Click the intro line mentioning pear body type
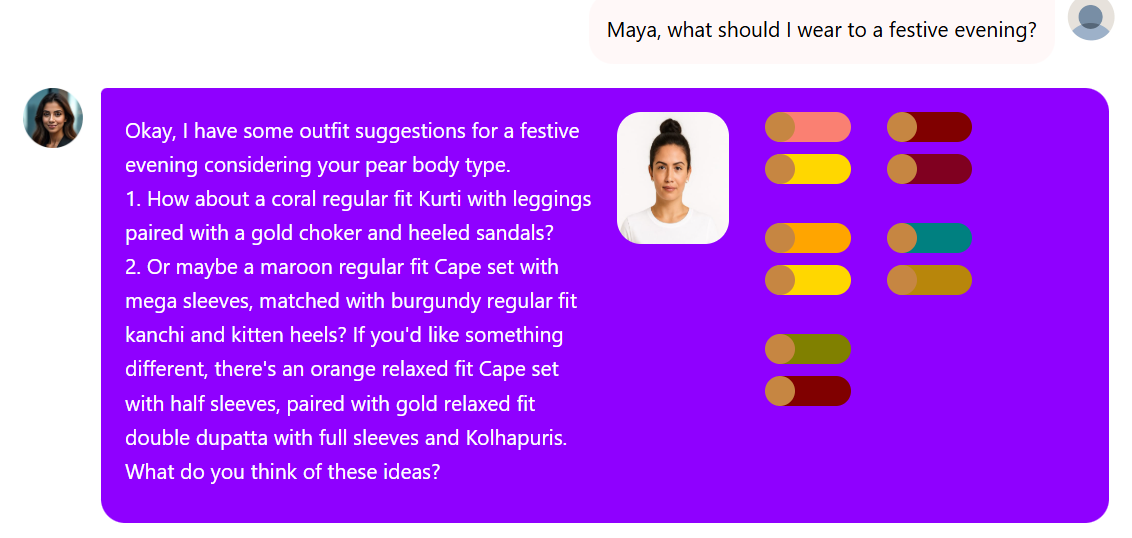 [x=351, y=147]
